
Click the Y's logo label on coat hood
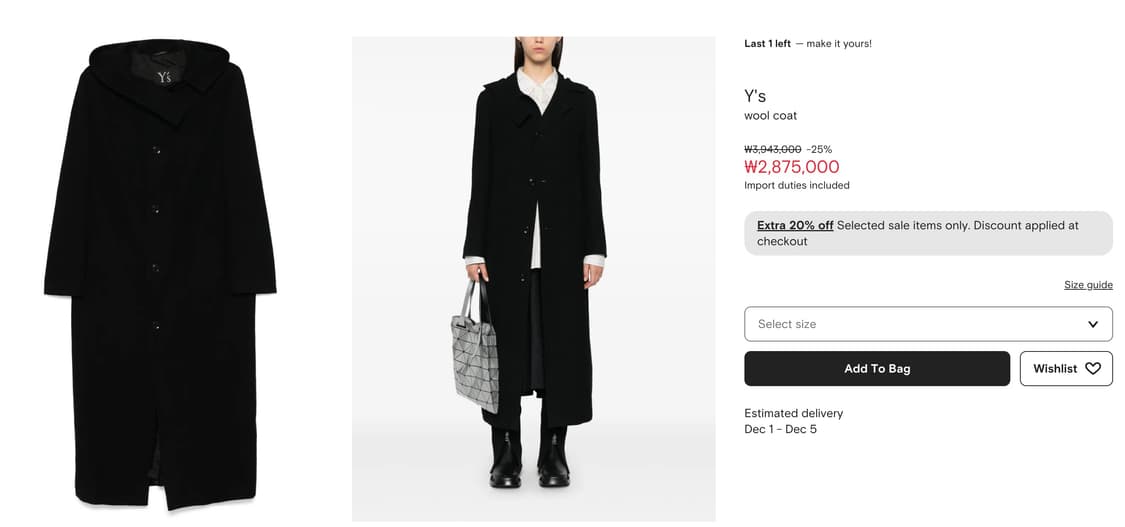click(x=164, y=77)
